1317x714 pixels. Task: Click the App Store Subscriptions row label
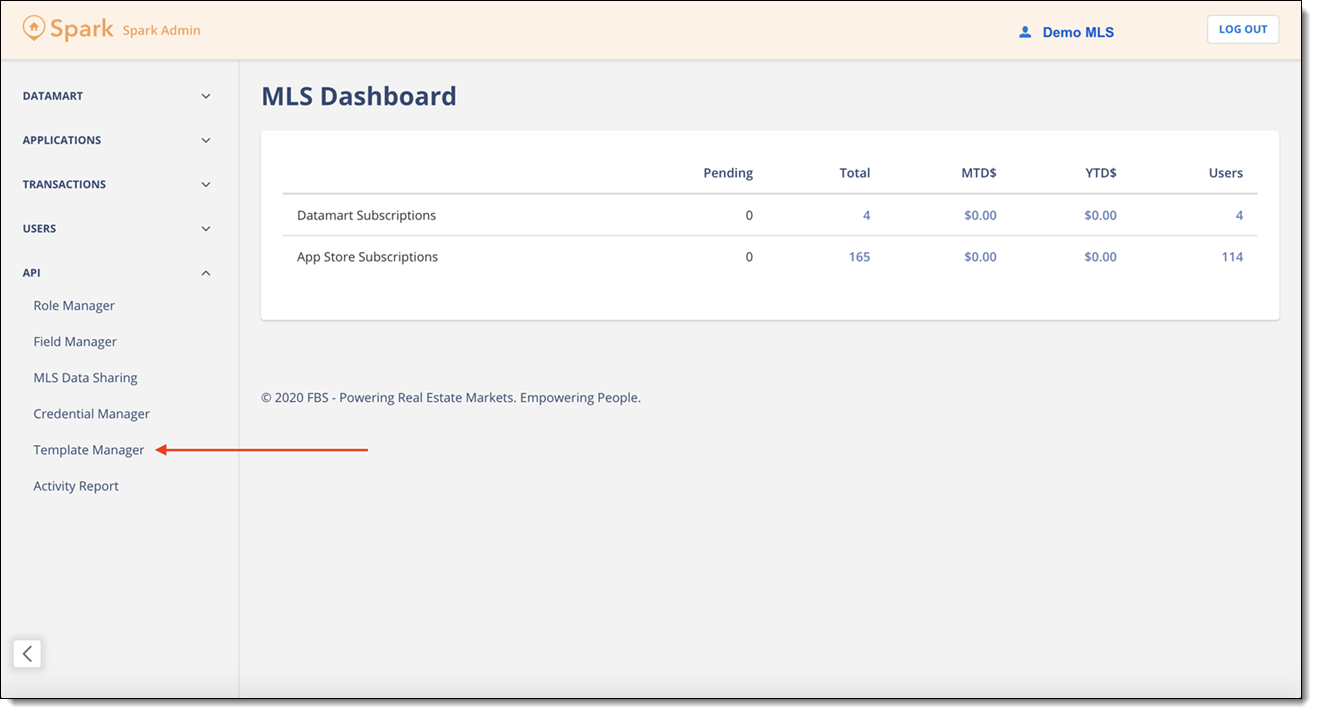tap(367, 257)
